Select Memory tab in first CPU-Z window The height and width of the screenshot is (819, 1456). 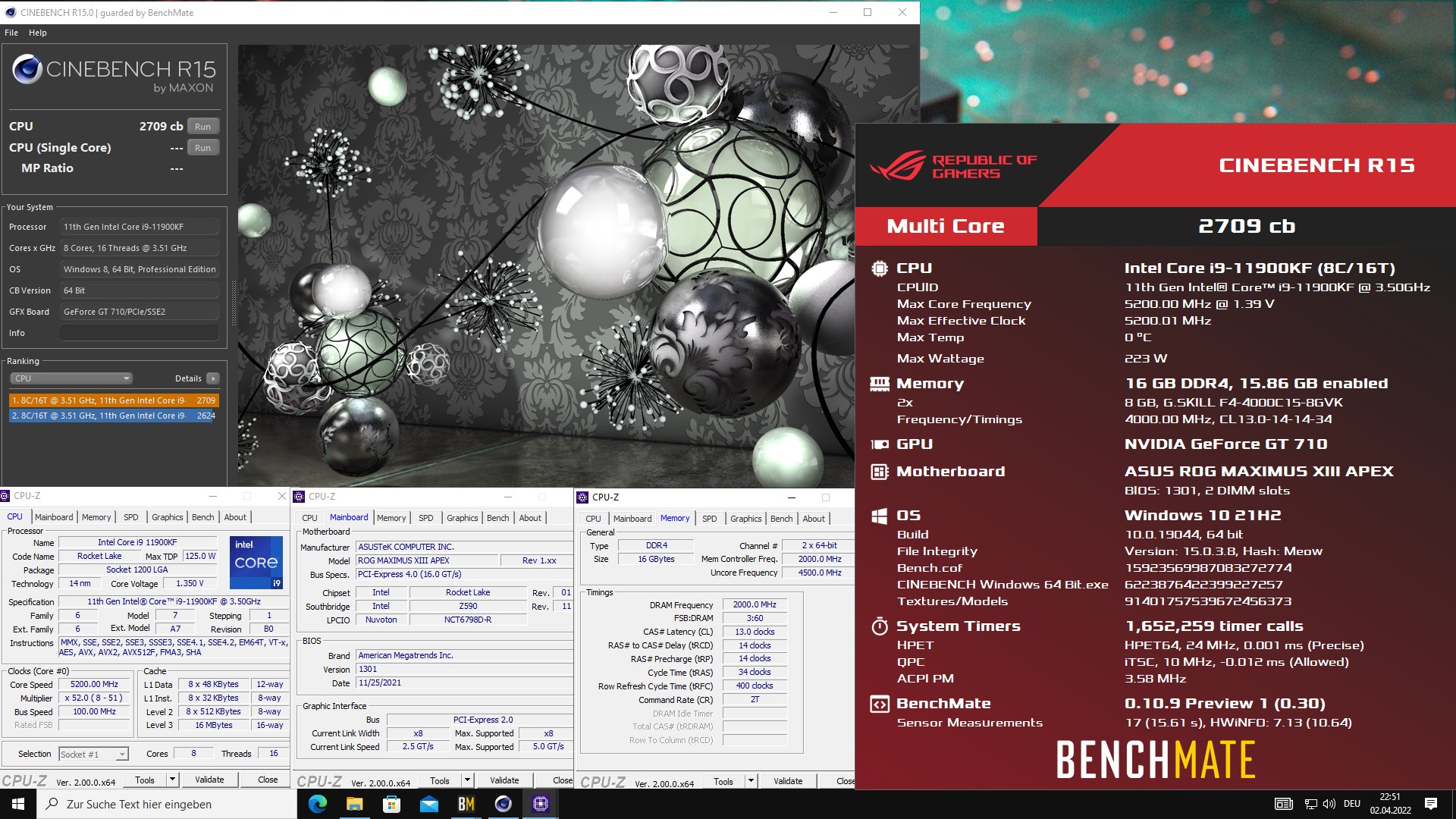coord(96,517)
